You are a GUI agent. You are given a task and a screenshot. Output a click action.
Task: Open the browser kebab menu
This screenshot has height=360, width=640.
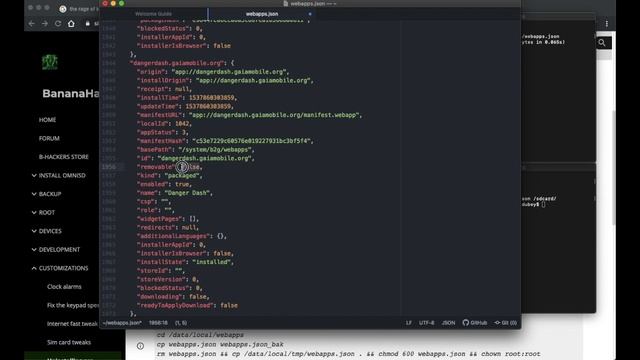point(607,24)
